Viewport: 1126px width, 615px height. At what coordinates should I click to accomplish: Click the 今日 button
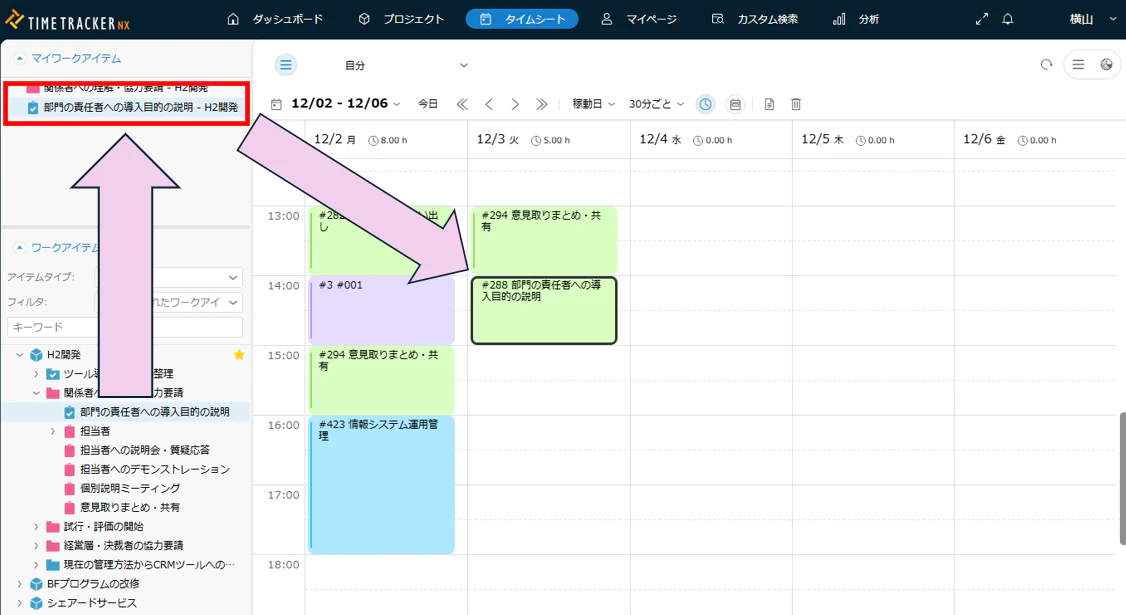[428, 104]
